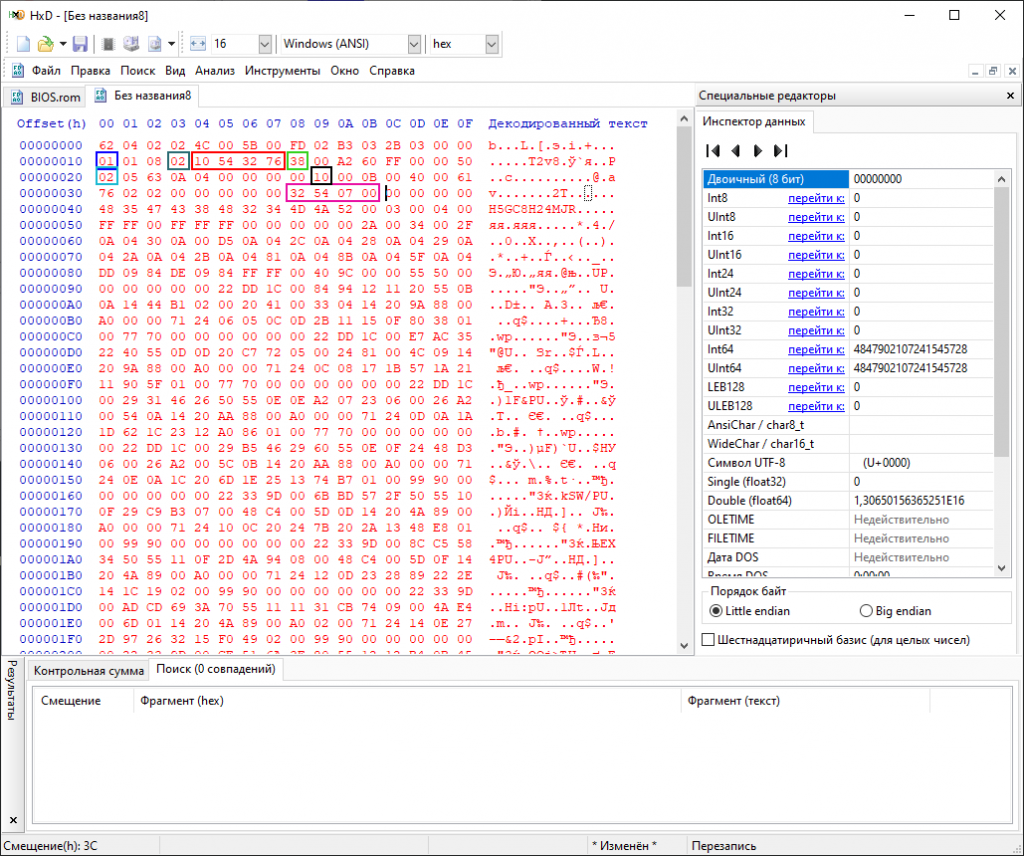Viewport: 1024px width, 856px height.
Task: Click перейти к link for ULEB128
Action: (816, 406)
